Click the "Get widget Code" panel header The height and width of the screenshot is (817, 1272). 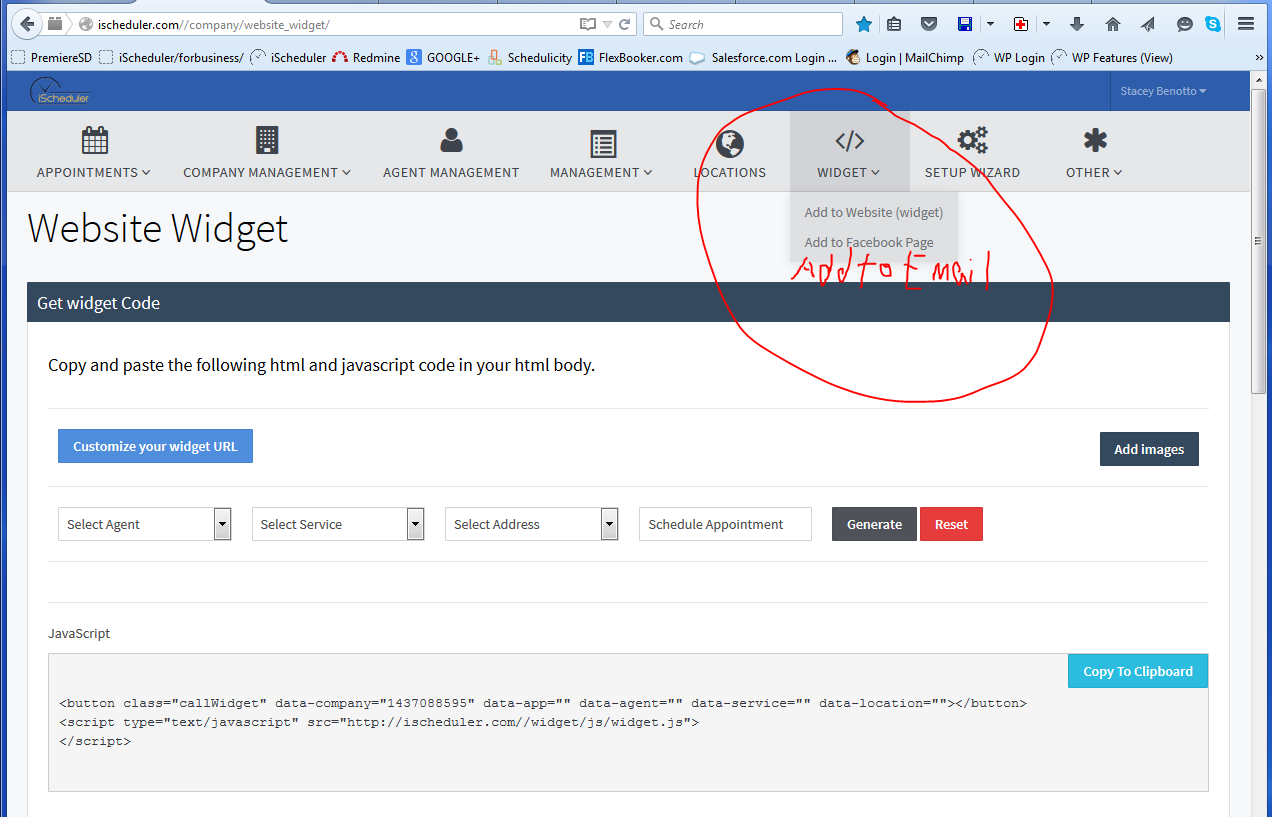[628, 302]
